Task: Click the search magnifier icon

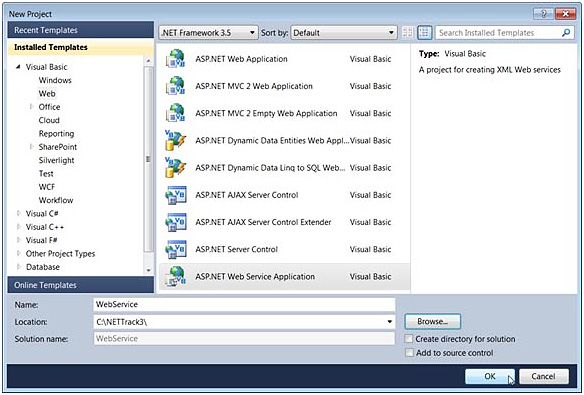Action: (566, 33)
